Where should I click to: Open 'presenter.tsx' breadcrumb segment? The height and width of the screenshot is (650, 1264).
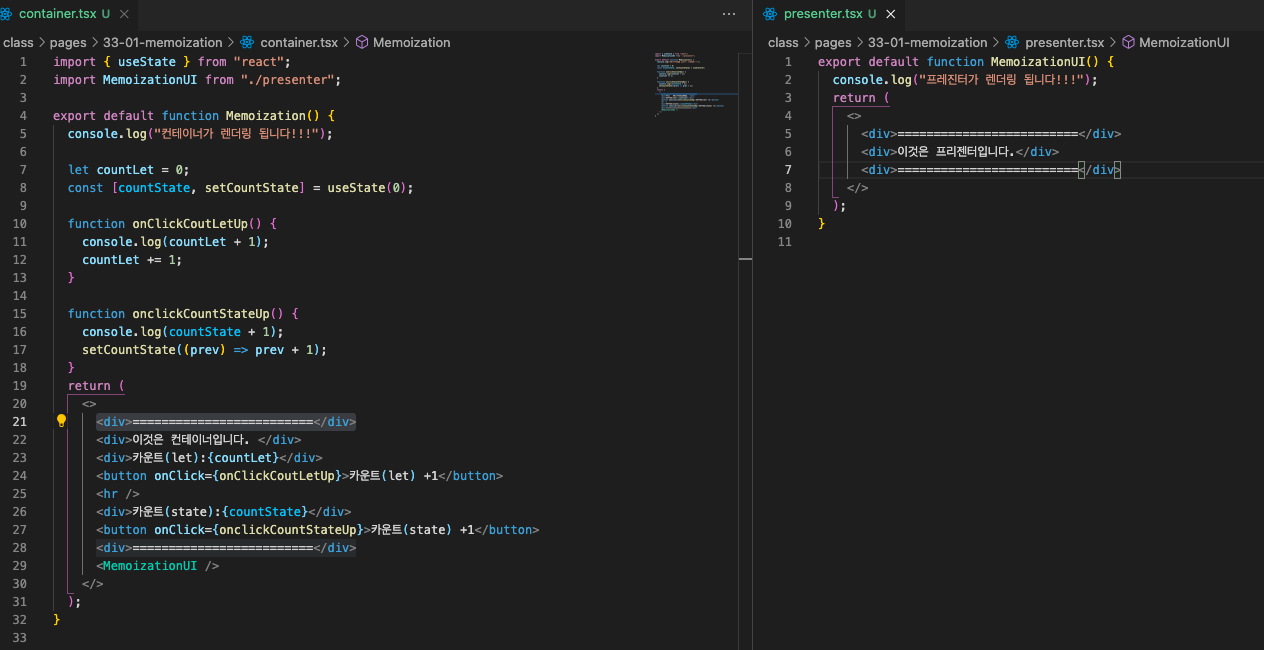[x=1064, y=43]
